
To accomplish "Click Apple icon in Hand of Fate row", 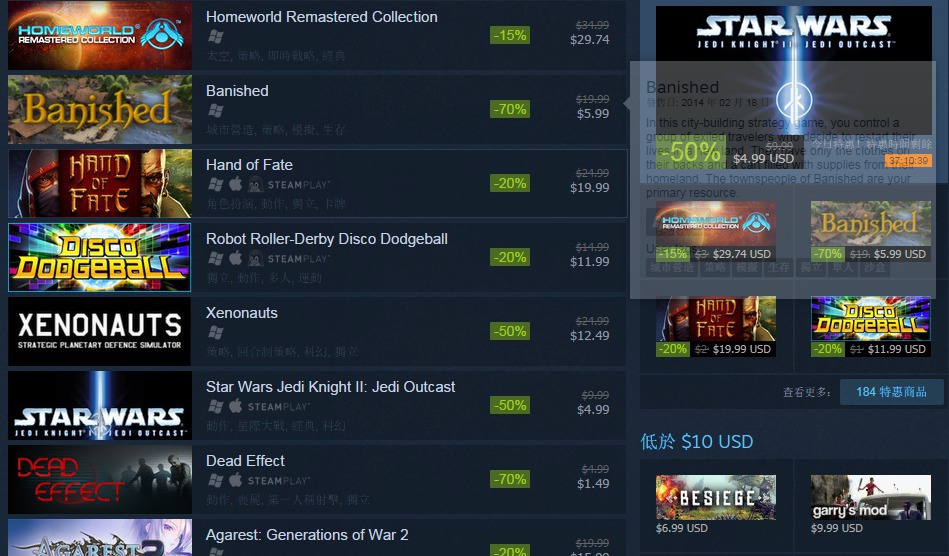I will (x=236, y=184).
